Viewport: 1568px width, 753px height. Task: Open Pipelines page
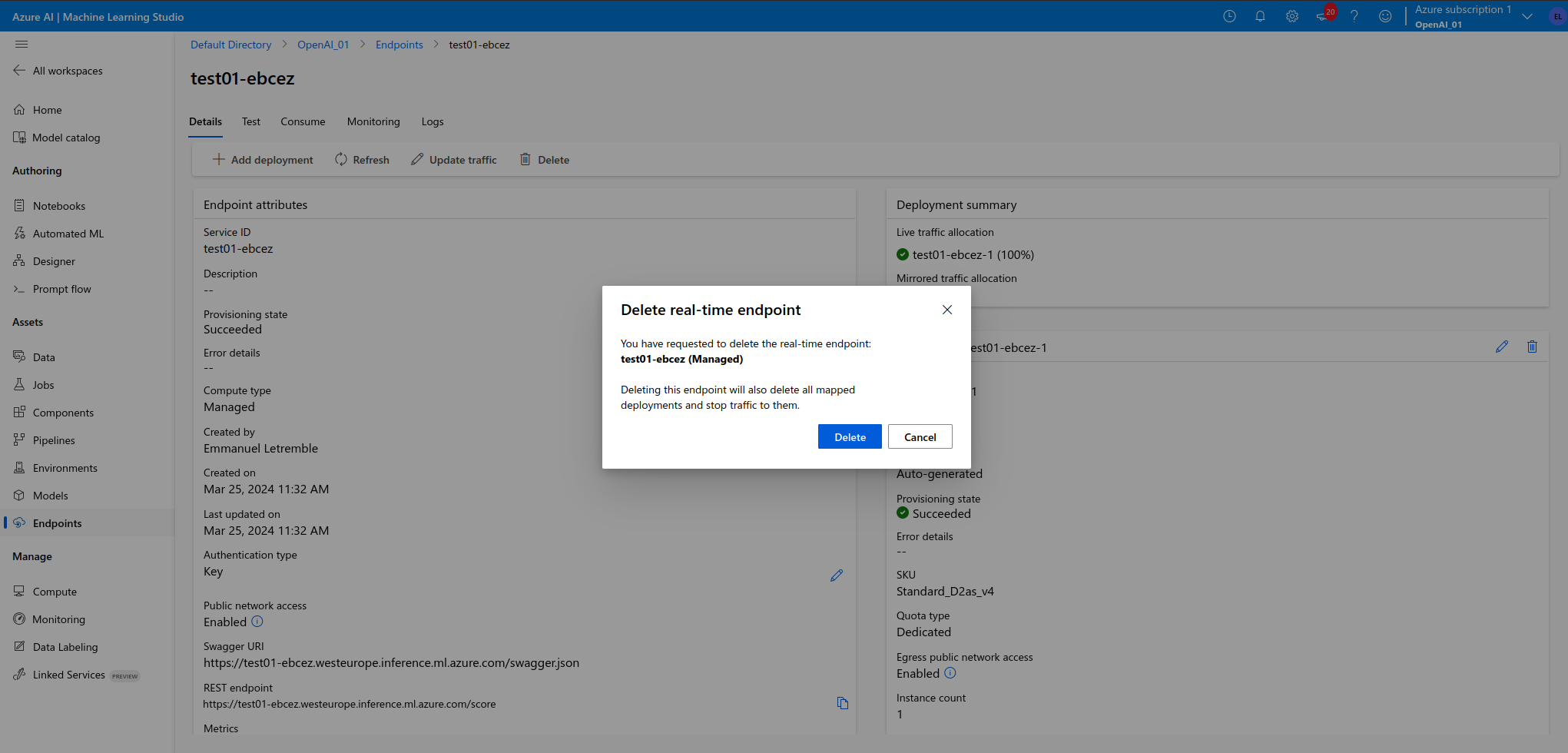click(45, 440)
